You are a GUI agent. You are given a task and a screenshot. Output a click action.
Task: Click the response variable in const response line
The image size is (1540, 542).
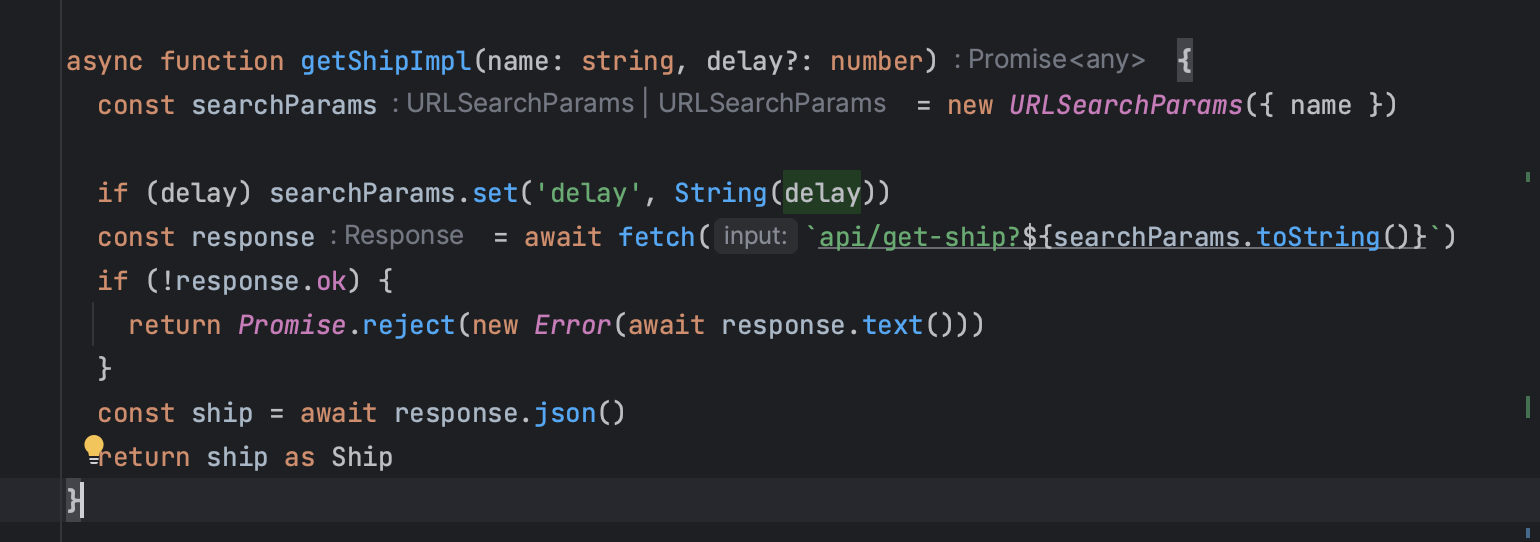(253, 237)
